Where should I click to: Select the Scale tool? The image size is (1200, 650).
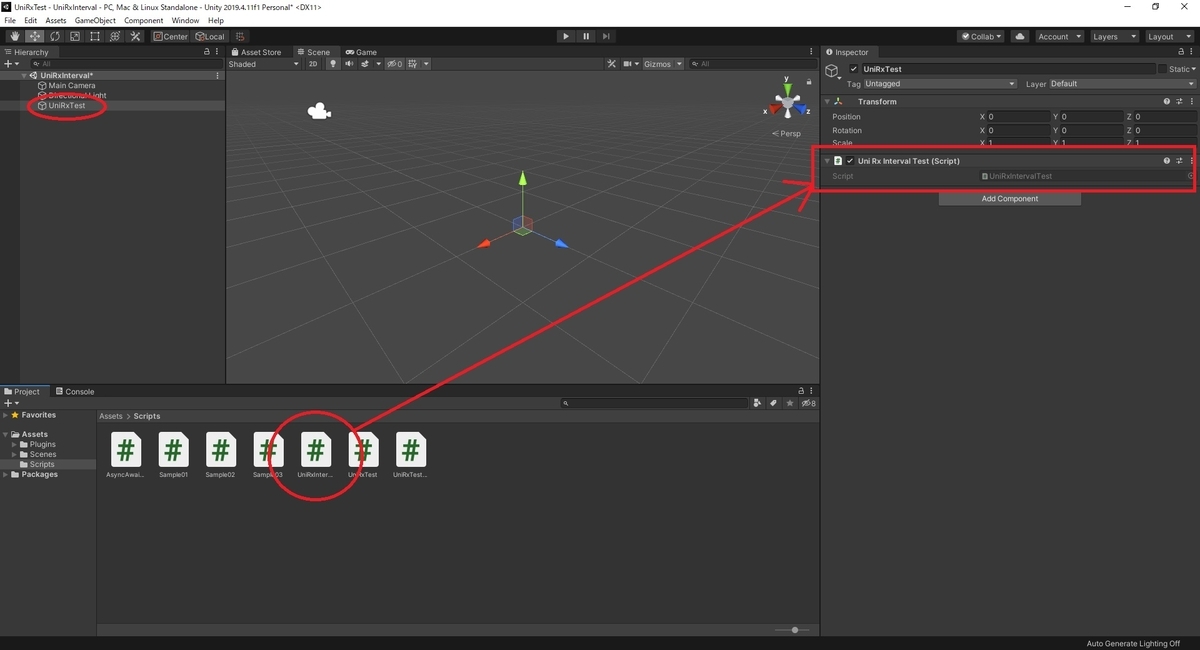(x=74, y=36)
